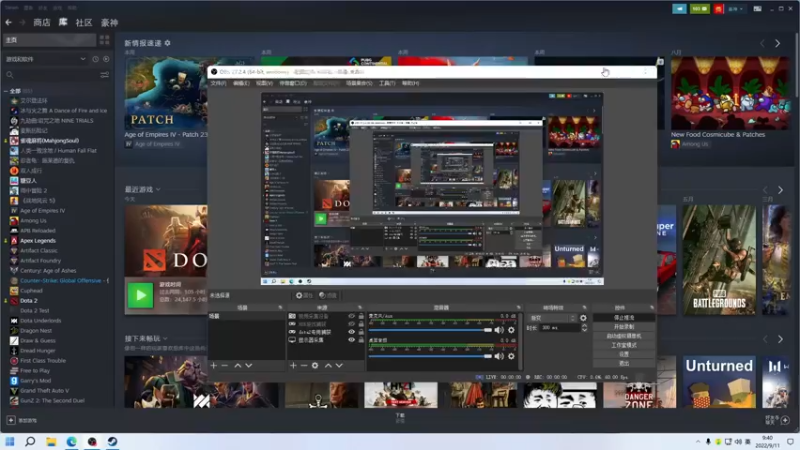800x450 pixels.
Task: Click the recent activity clock icon in the Steam sidebar
Action: (x=95, y=59)
